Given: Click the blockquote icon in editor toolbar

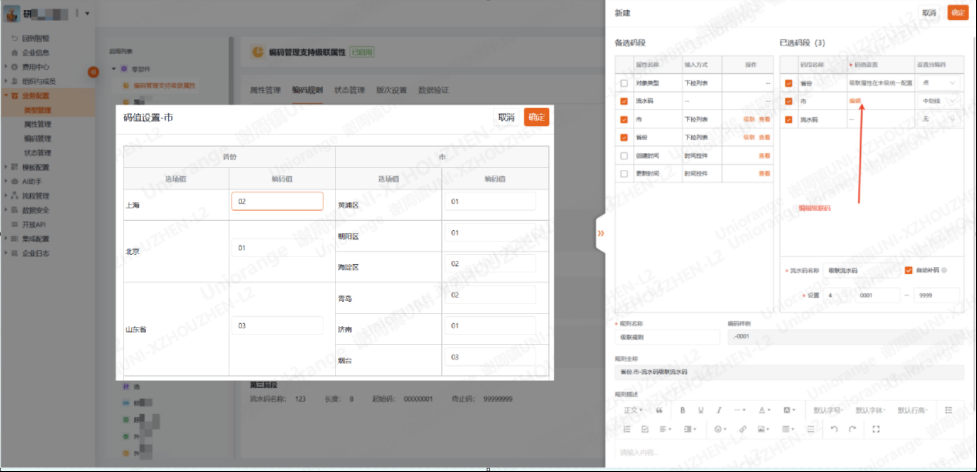Looking at the screenshot, I should pyautogui.click(x=659, y=410).
